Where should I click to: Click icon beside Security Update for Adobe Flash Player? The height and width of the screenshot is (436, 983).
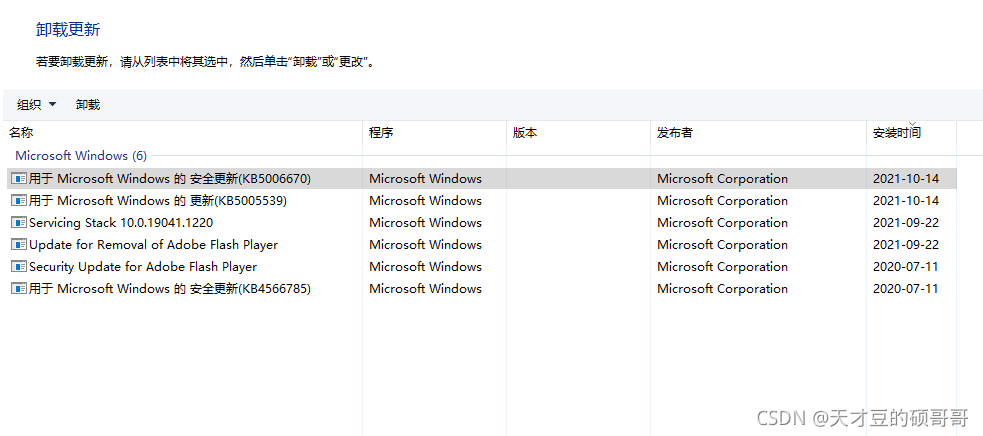coord(19,267)
